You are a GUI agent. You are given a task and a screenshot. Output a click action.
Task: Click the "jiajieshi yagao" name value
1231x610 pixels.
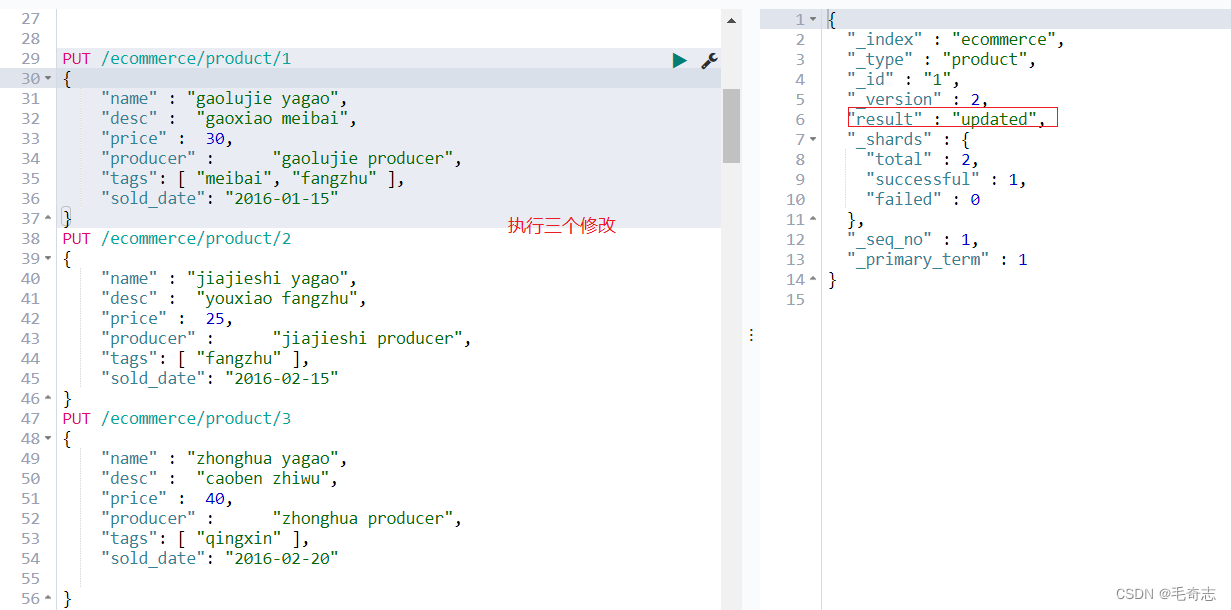[271, 279]
